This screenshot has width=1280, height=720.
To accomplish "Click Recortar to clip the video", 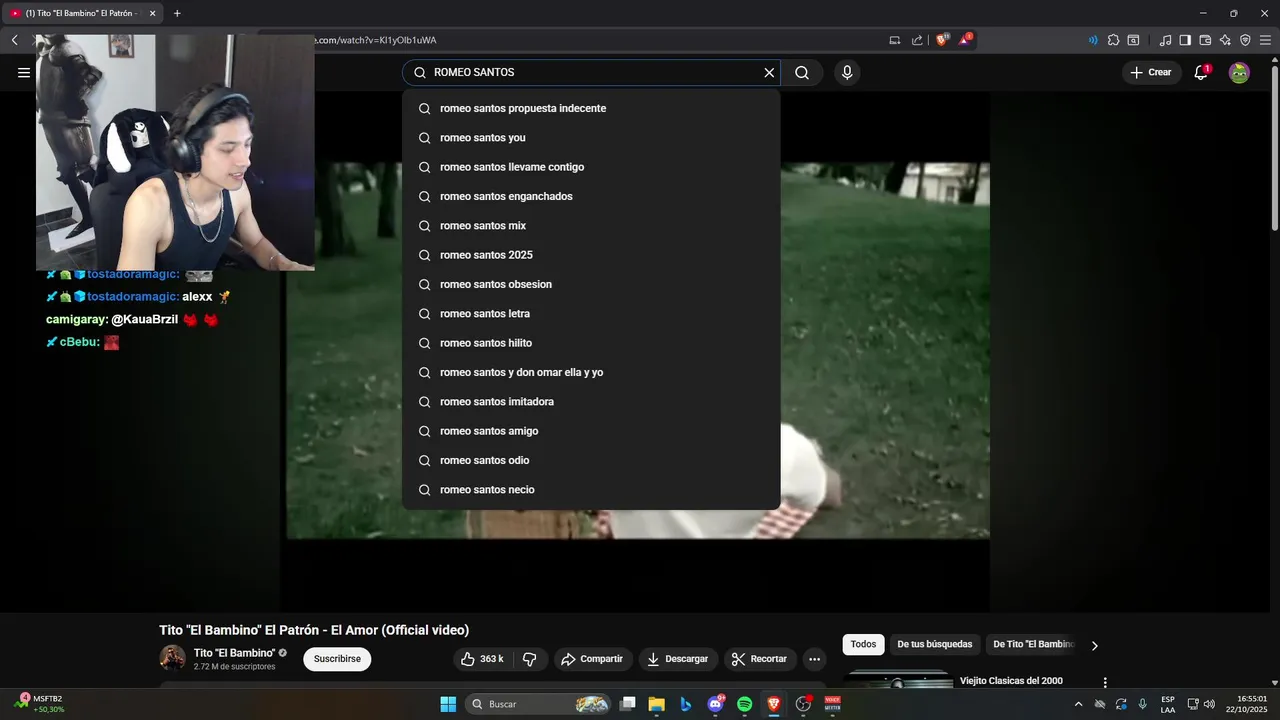I will pos(759,659).
